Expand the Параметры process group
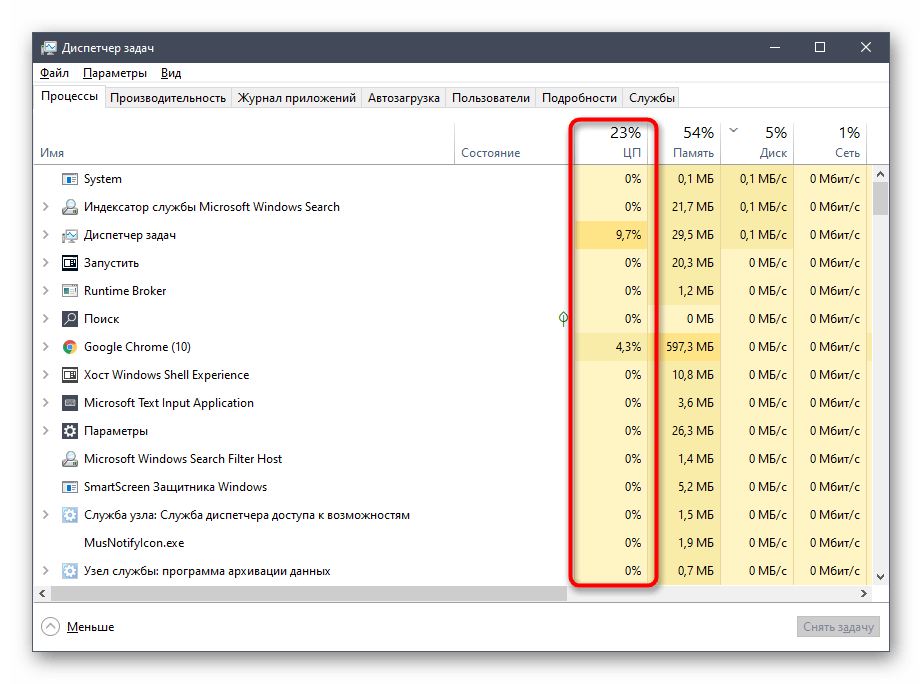The width and height of the screenshot is (922, 684). (45, 431)
